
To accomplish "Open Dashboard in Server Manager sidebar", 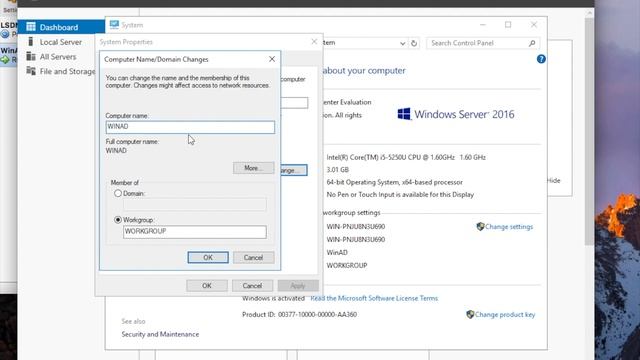I will coord(59,27).
